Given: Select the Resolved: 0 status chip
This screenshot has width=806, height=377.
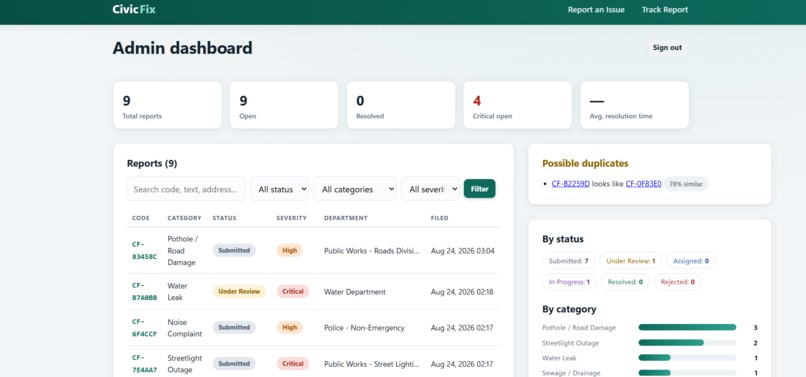Looking at the screenshot, I should 625,282.
